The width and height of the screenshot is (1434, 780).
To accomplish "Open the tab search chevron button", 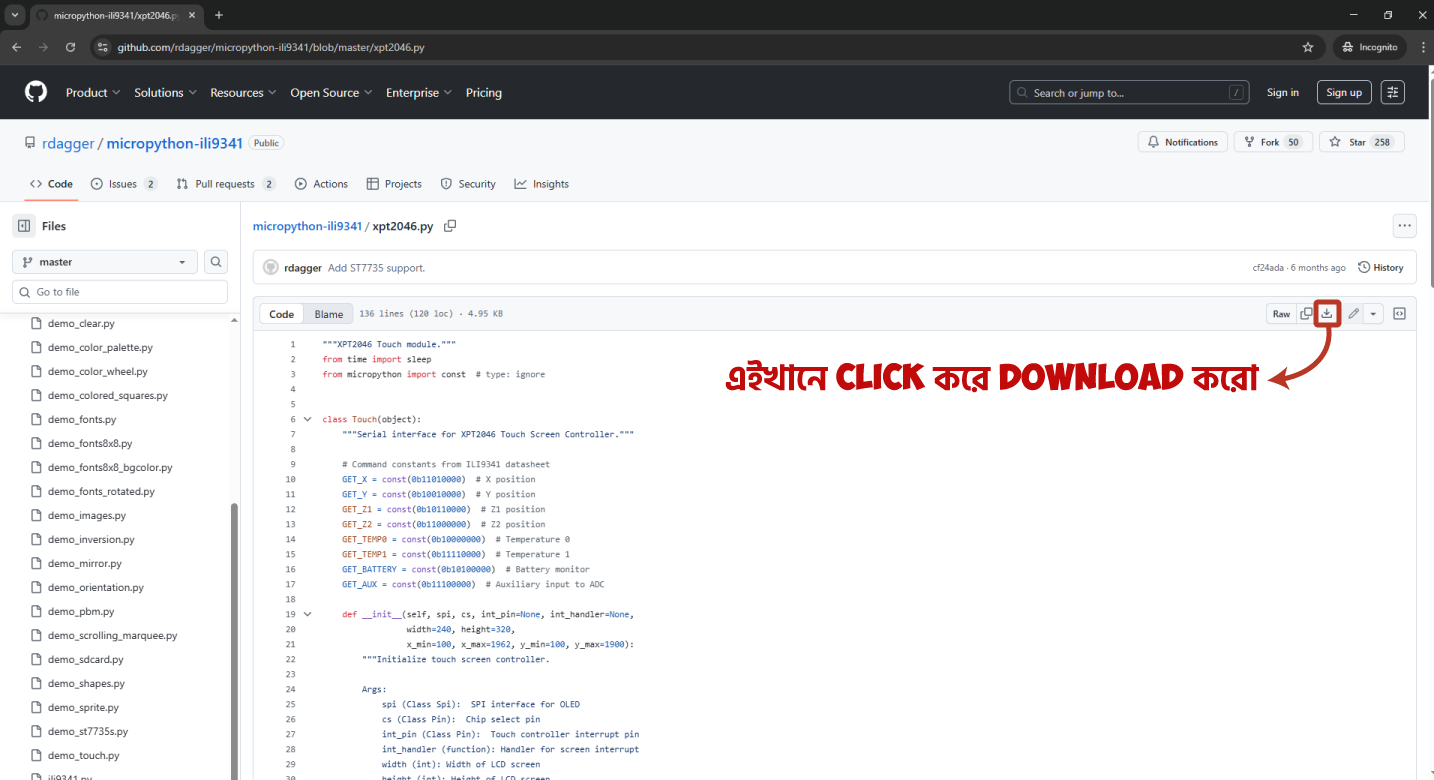I will [14, 15].
